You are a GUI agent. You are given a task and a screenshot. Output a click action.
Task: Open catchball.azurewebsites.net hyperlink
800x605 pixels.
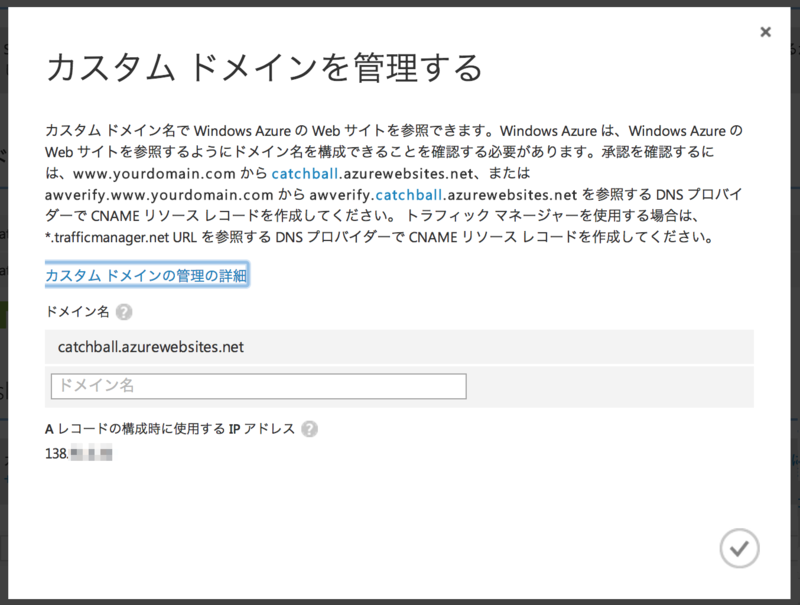click(305, 172)
